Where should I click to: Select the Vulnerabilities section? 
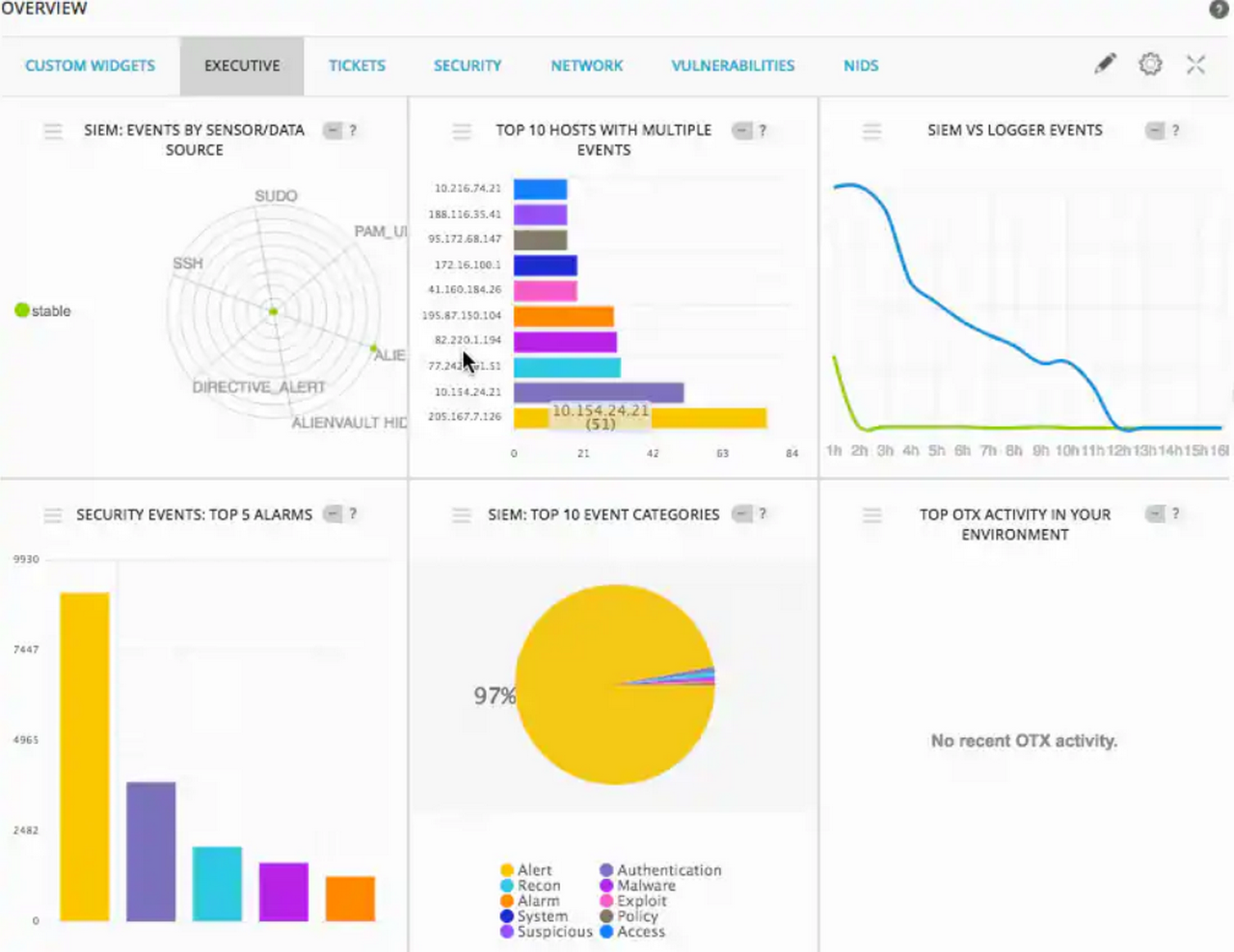point(733,65)
